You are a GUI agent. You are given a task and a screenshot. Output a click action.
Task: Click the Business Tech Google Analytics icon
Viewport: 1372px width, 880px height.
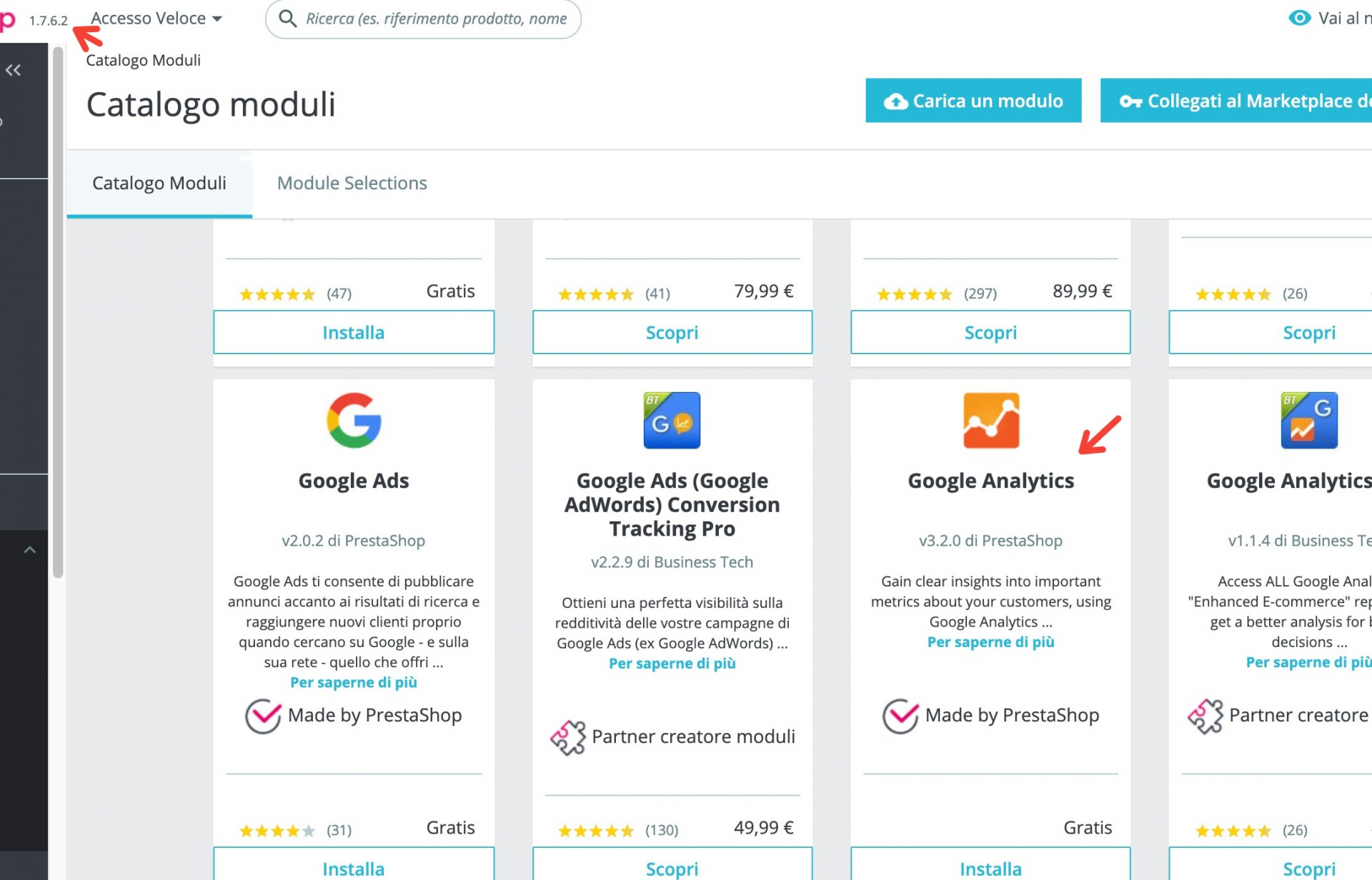[1308, 420]
